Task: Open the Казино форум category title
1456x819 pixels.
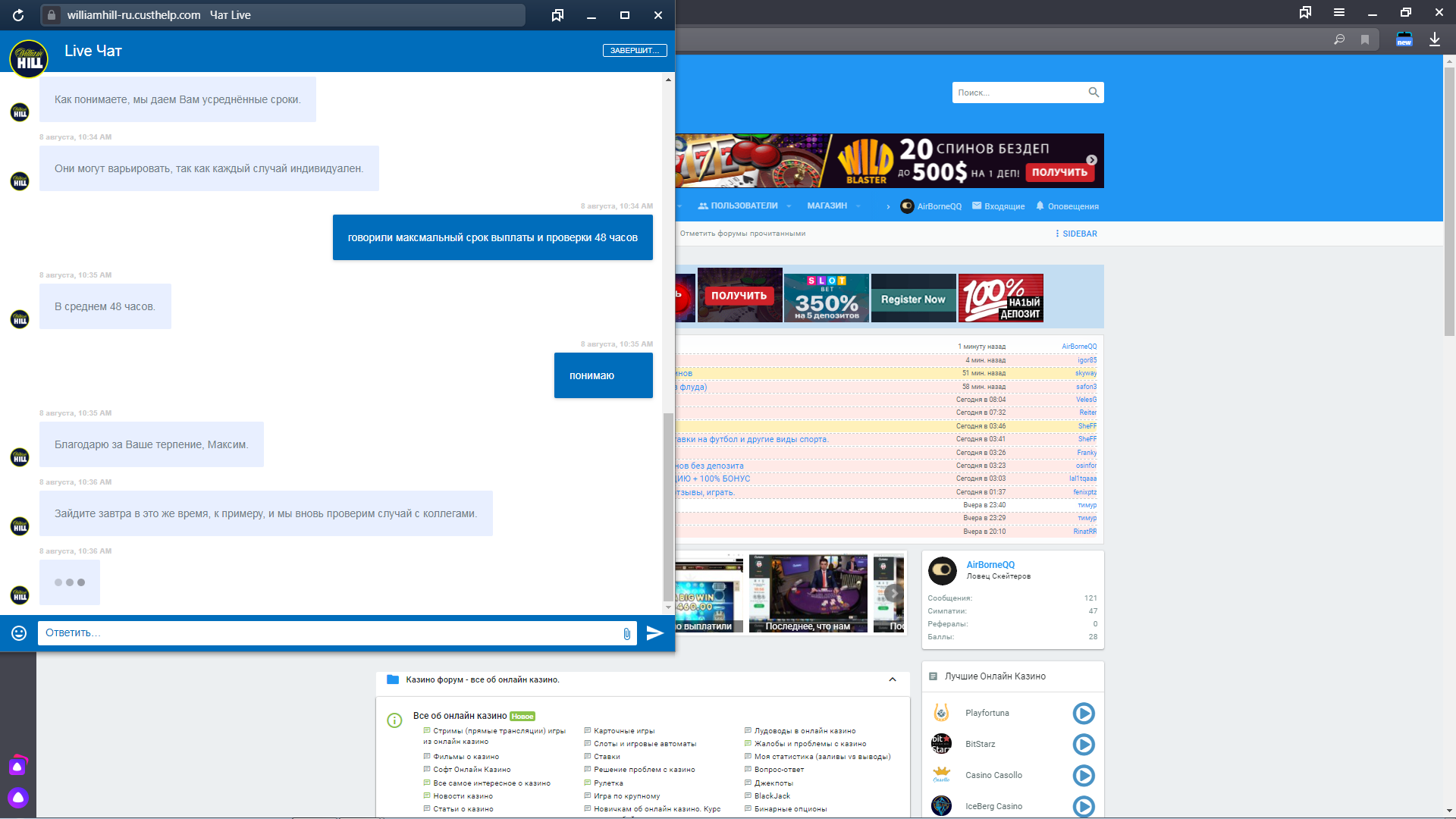Action: pyautogui.click(x=482, y=679)
